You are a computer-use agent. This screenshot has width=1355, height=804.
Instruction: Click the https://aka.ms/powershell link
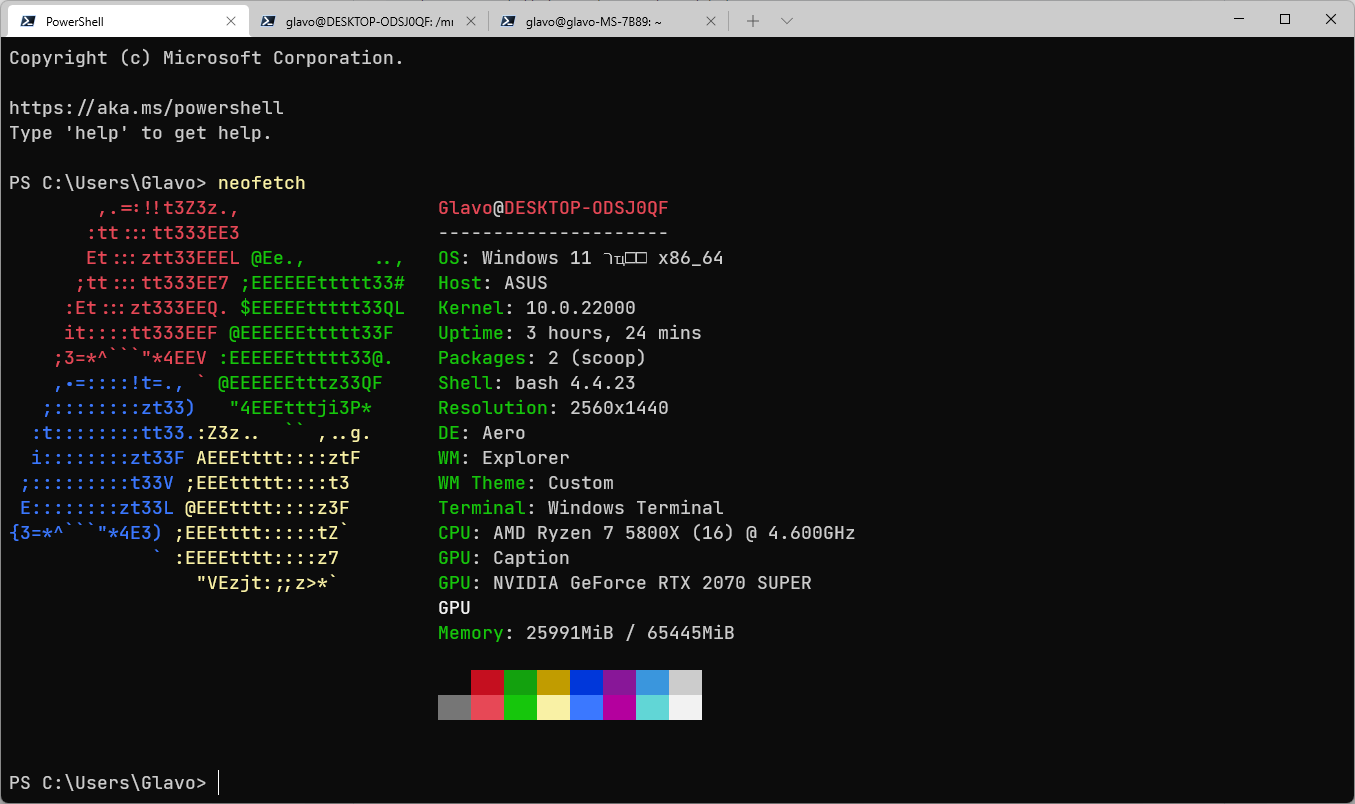point(146,108)
